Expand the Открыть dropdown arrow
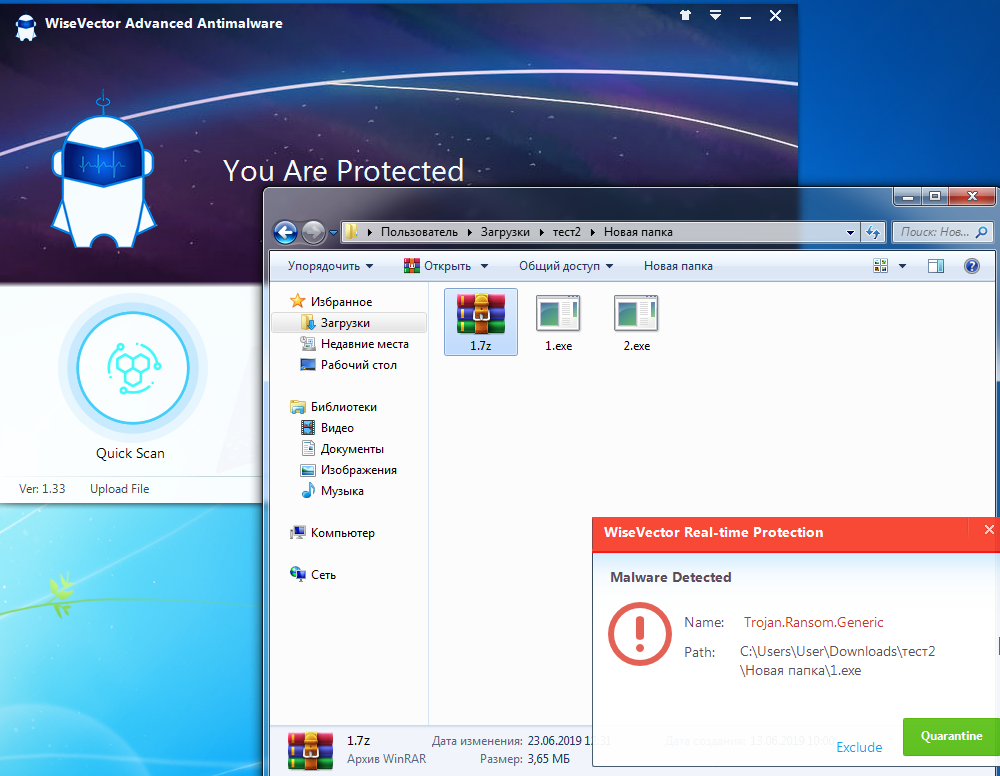Screen dimensions: 1000x776 coord(484,266)
